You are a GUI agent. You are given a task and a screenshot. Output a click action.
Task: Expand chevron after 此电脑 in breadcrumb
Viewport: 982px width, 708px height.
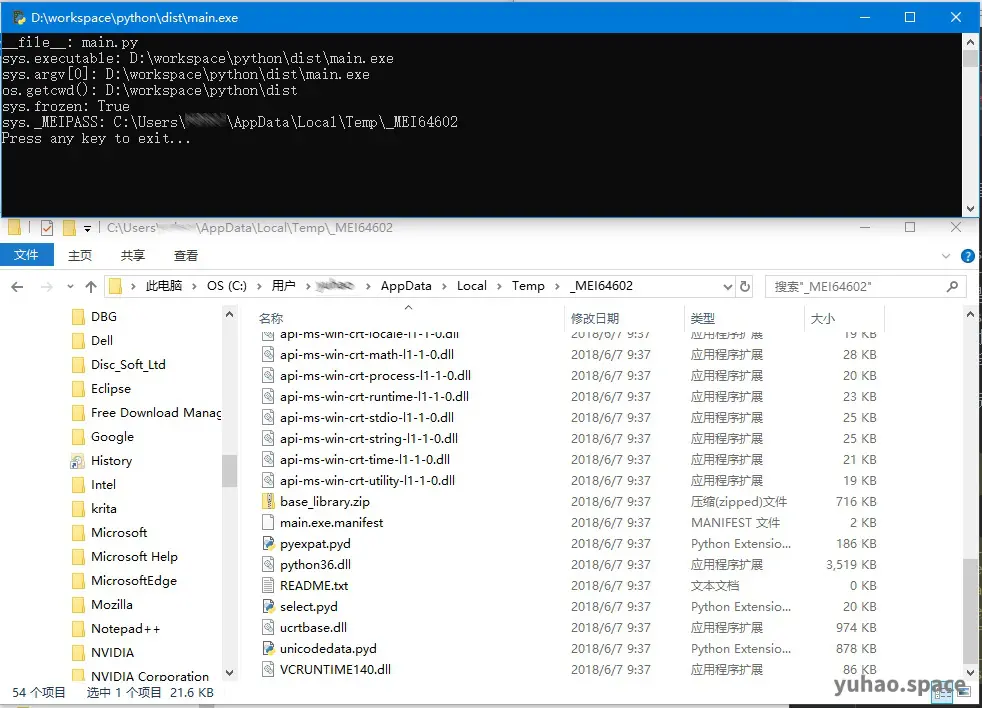click(x=194, y=286)
